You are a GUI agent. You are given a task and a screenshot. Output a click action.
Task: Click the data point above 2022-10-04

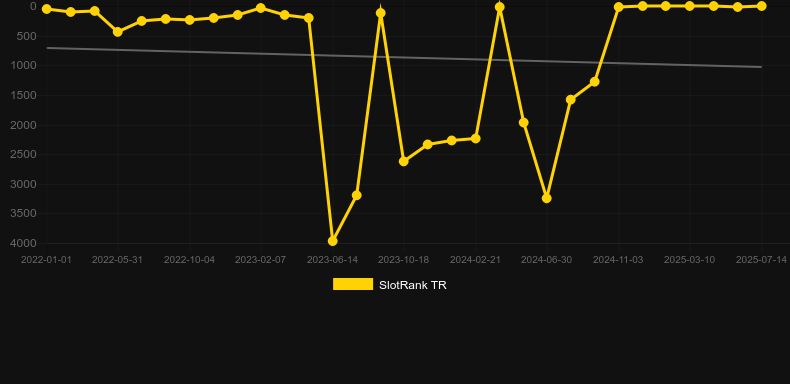pyautogui.click(x=190, y=20)
